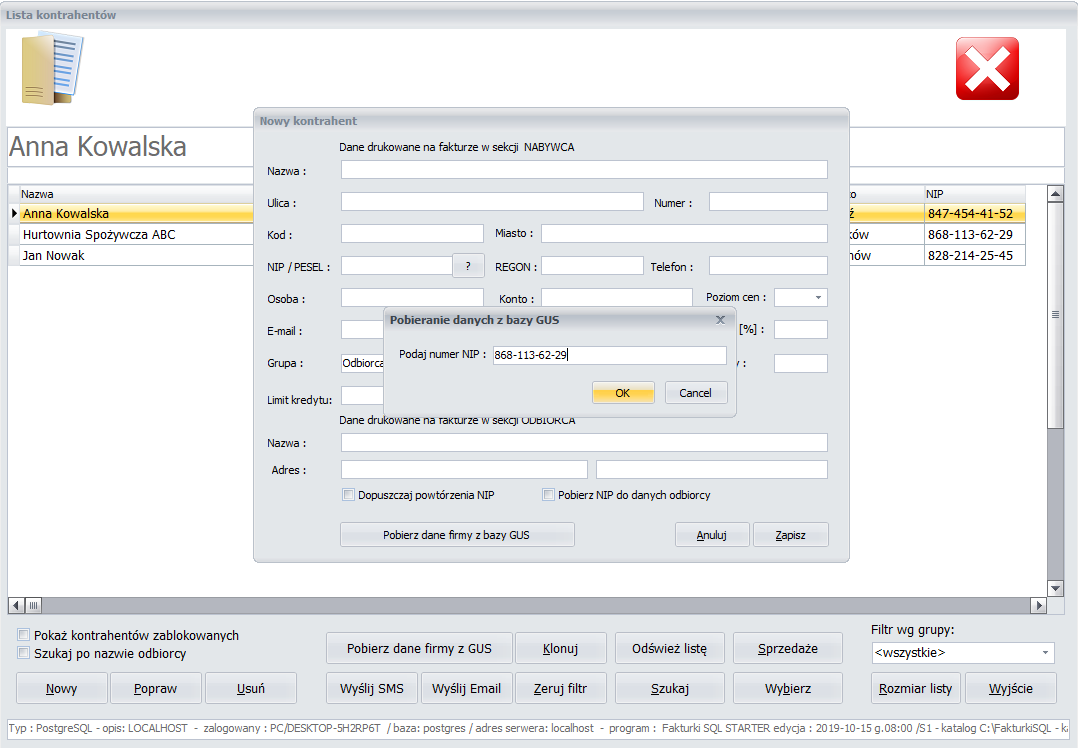
Task: Click in the Podaj numer NIP field
Action: coord(610,355)
